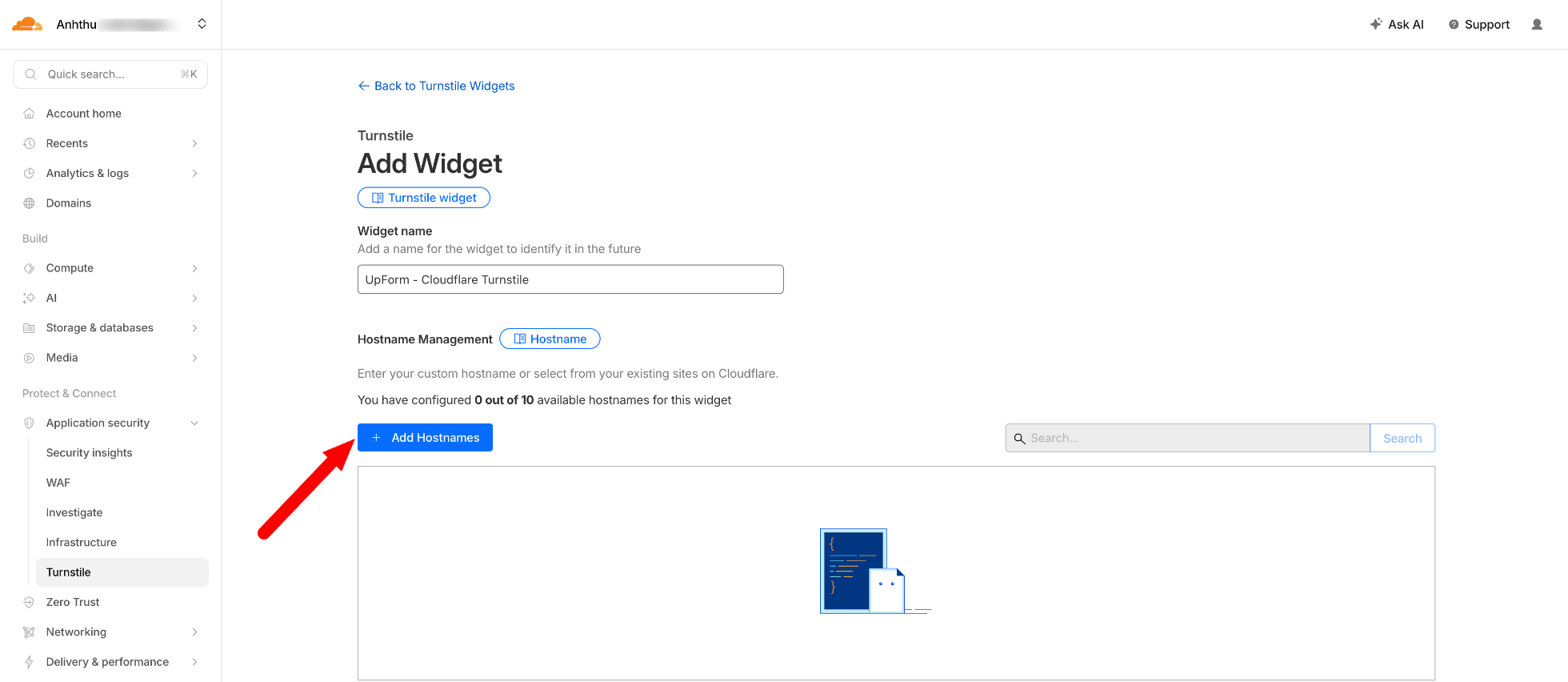Click the Domains globe icon
The image size is (1568, 682).
(29, 203)
